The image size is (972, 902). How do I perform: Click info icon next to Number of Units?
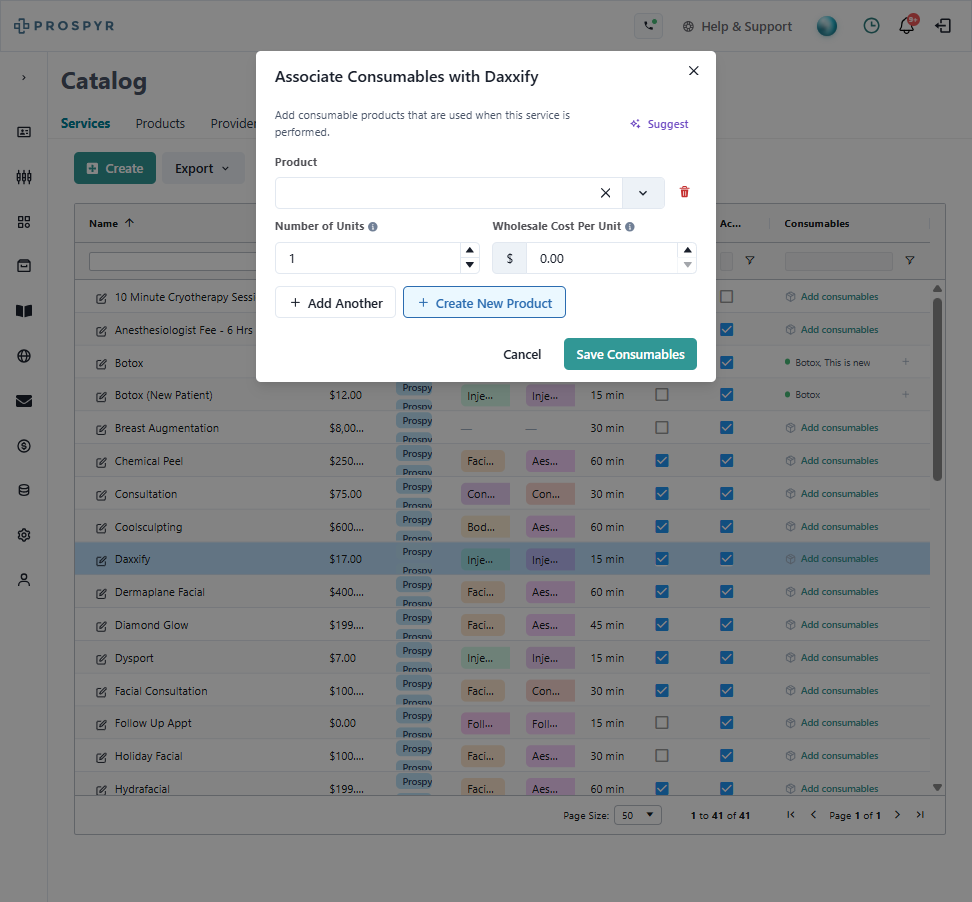[373, 227]
